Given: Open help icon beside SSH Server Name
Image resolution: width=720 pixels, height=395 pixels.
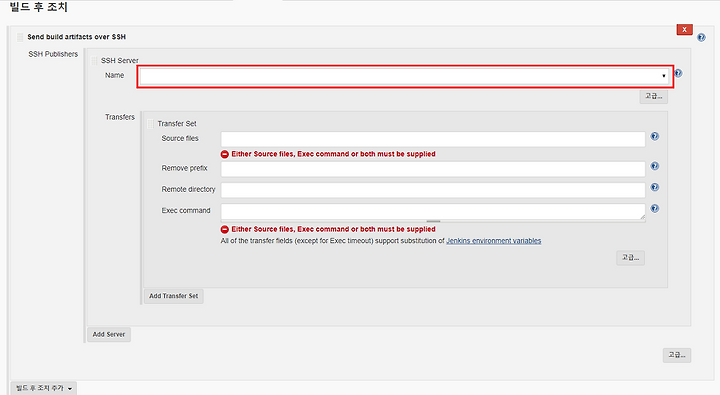Looking at the screenshot, I should (x=678, y=73).
